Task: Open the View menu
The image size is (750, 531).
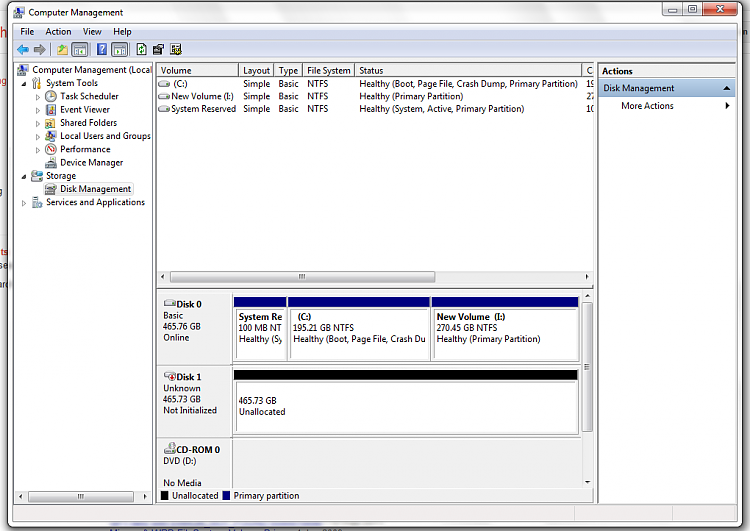Action: click(x=92, y=32)
